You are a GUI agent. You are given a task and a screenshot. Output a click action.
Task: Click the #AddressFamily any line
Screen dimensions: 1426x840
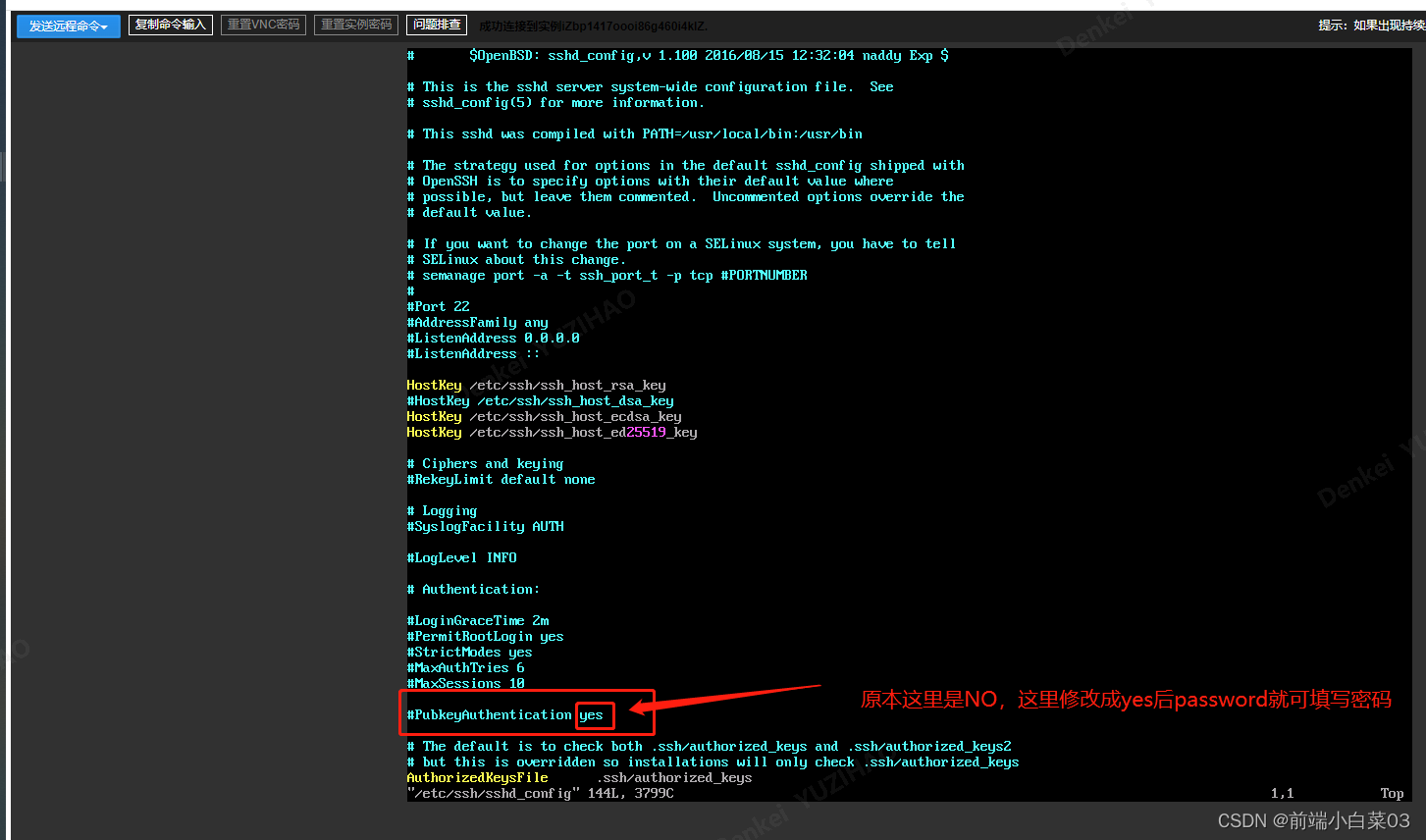click(x=478, y=322)
